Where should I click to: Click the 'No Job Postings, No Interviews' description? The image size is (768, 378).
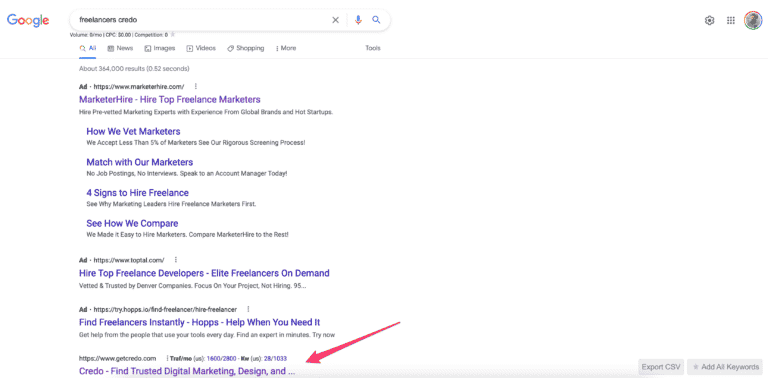pyautogui.click(x=187, y=173)
